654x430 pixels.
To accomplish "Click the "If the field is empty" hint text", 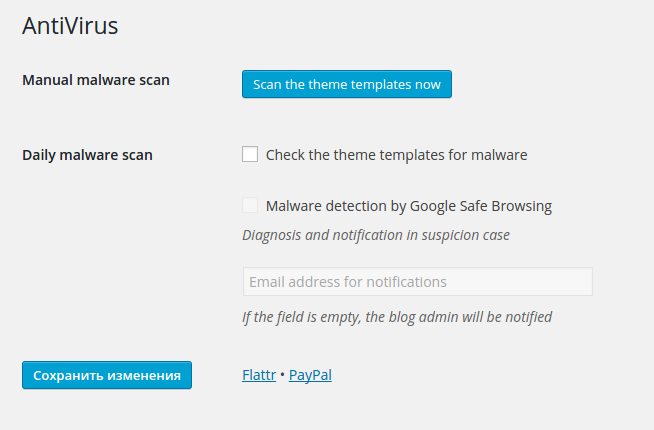I will tap(396, 317).
